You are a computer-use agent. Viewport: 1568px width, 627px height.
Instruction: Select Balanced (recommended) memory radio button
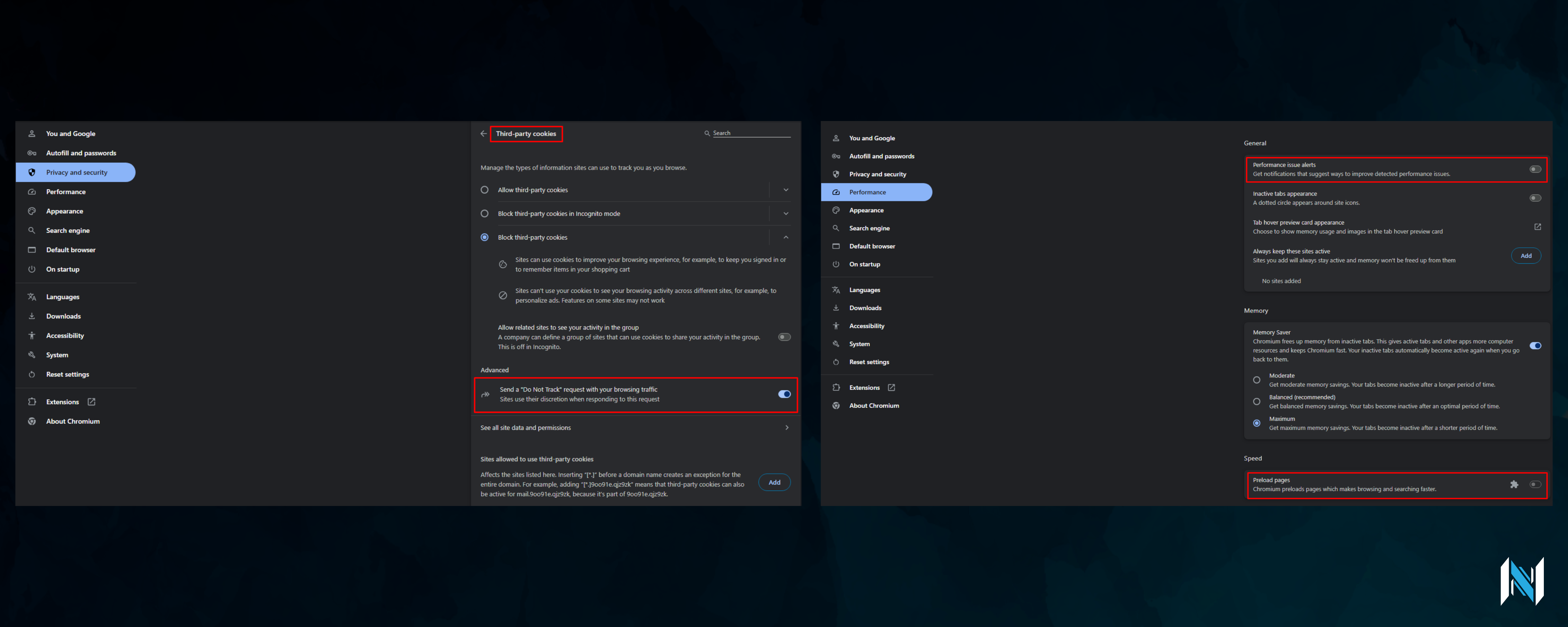pyautogui.click(x=1256, y=402)
